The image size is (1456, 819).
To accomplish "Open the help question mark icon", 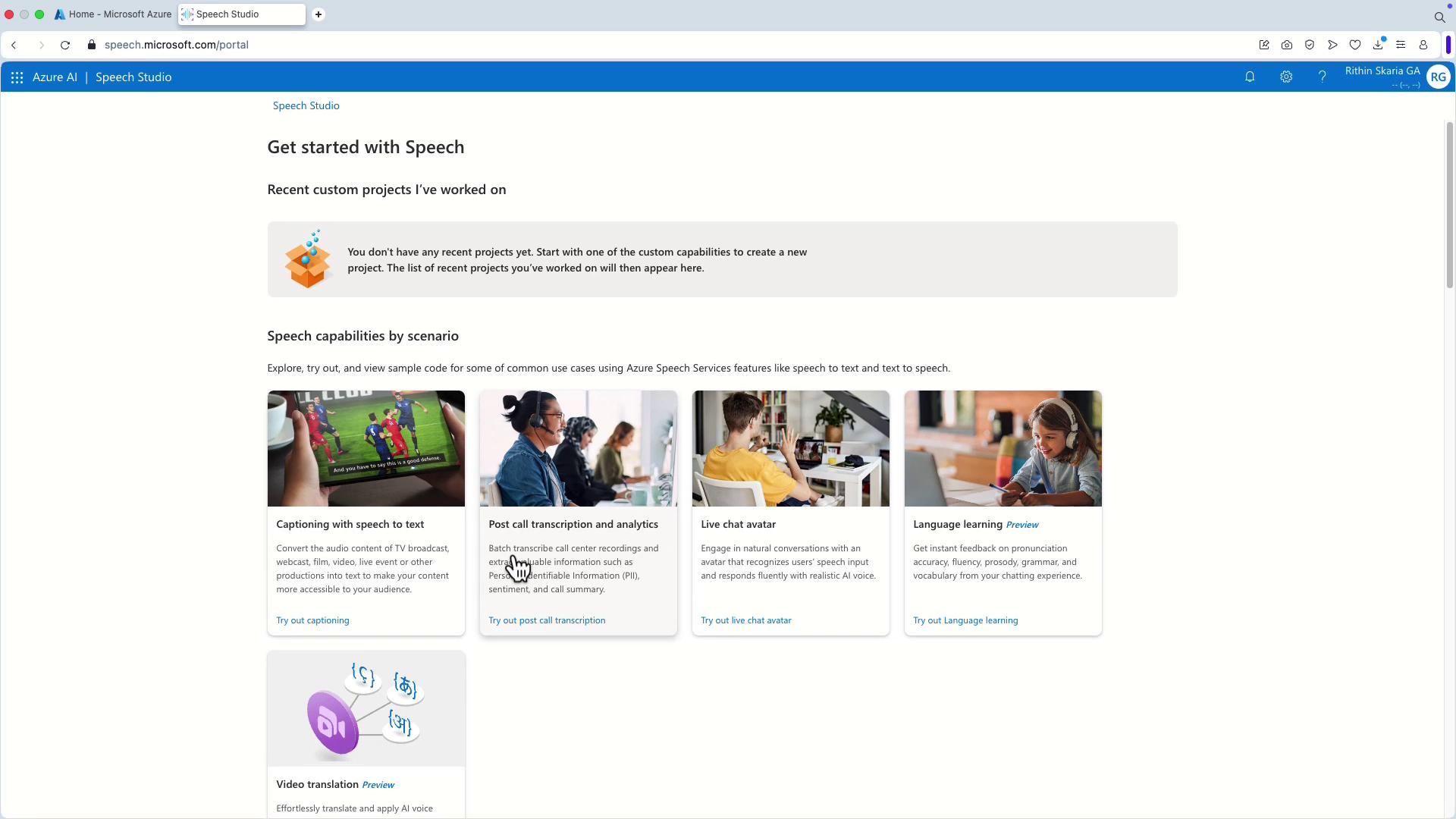I will pyautogui.click(x=1322, y=77).
